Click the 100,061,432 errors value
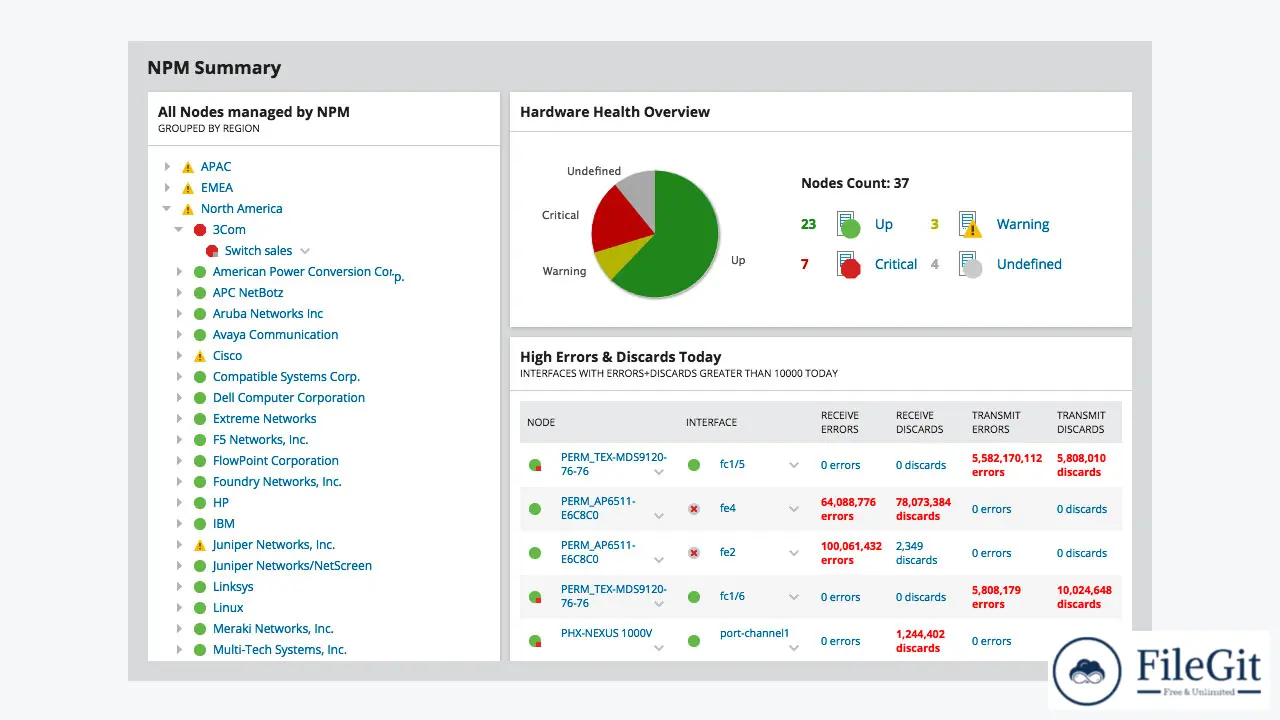Viewport: 1280px width, 720px height. click(x=851, y=553)
